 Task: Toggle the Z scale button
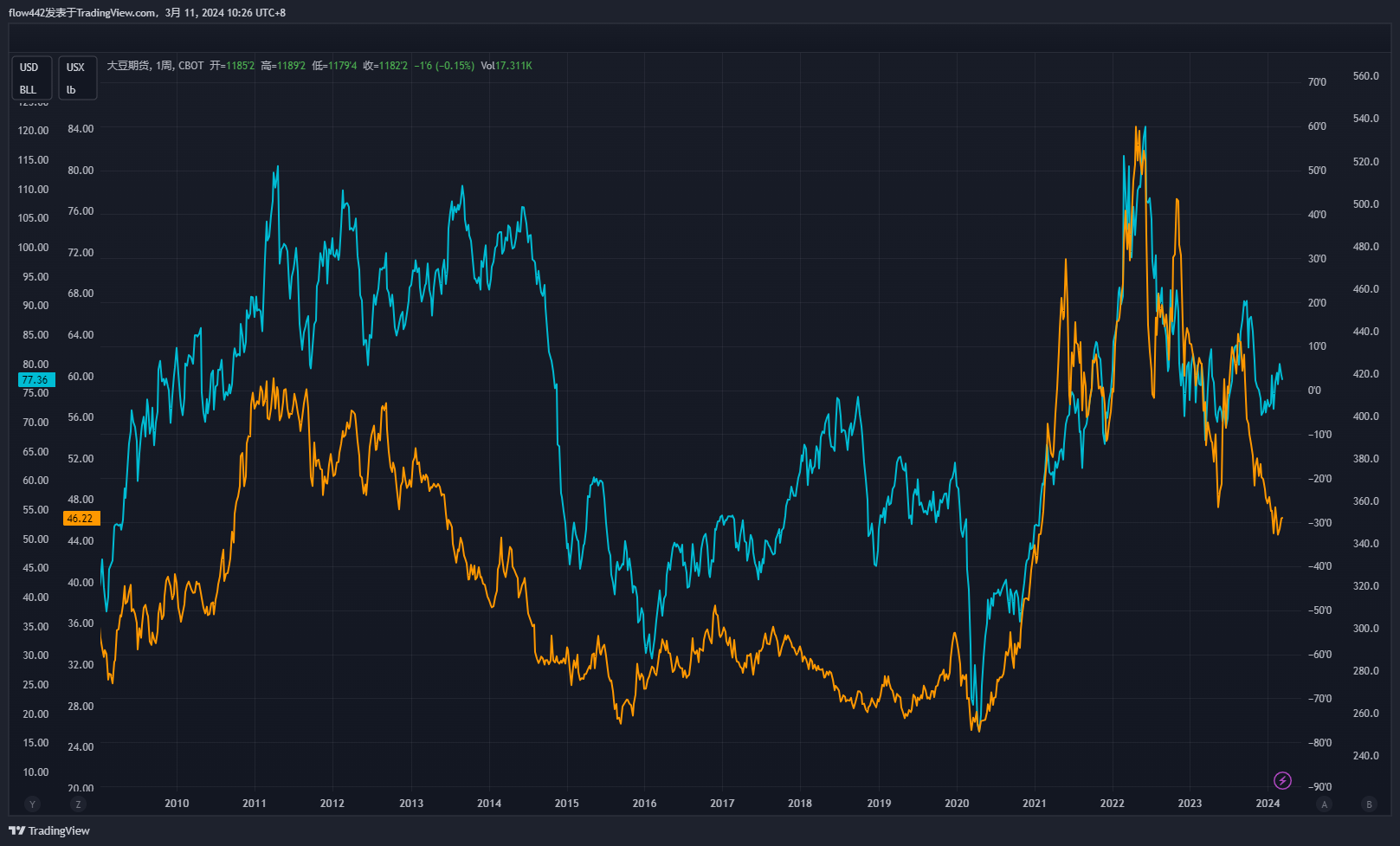click(78, 804)
